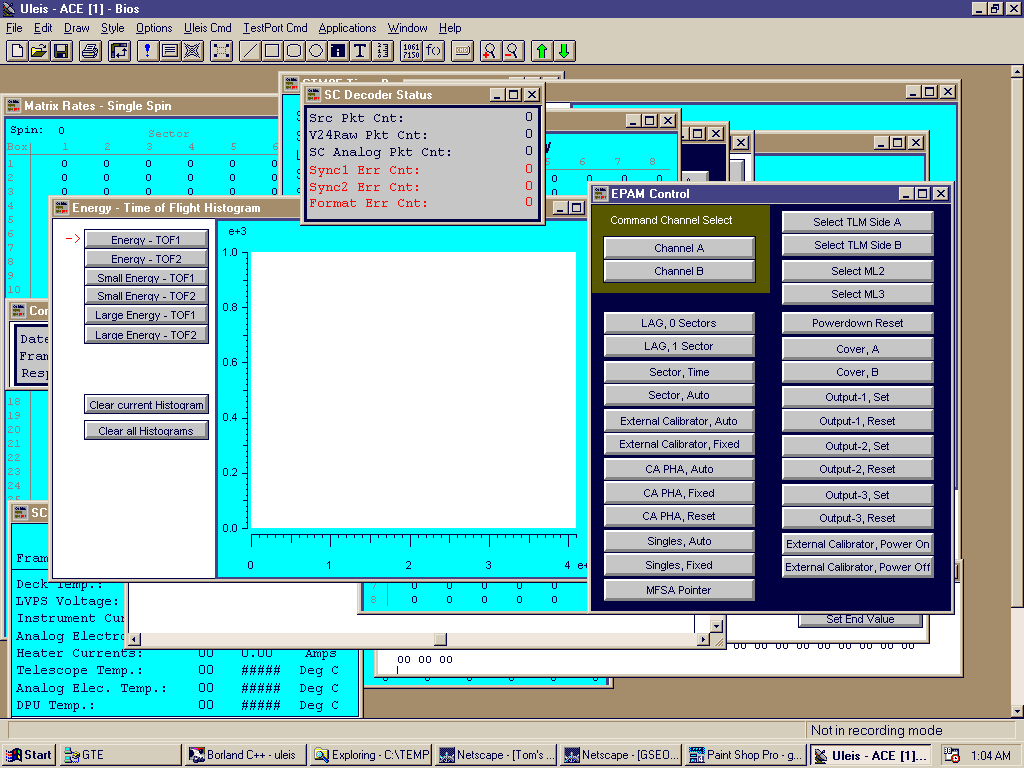
Task: Open the Applications menu
Action: (347, 28)
